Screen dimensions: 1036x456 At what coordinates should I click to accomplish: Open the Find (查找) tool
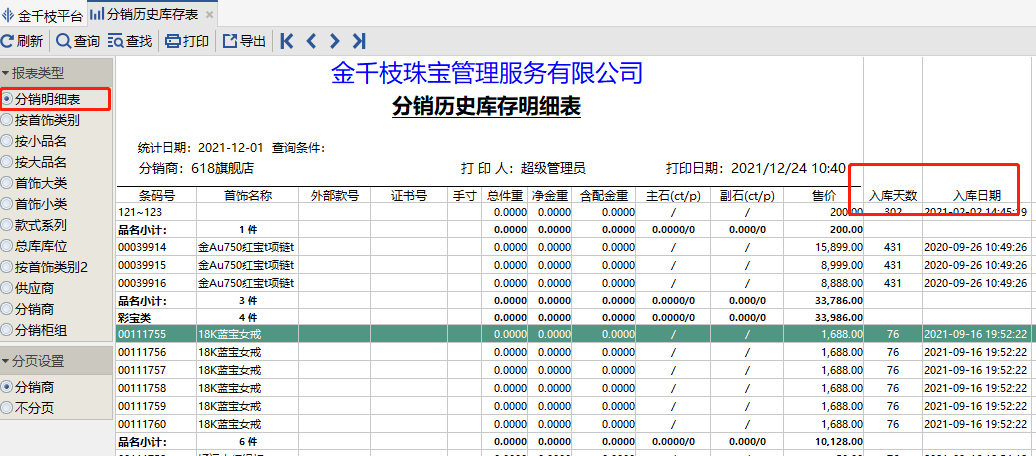click(115, 41)
